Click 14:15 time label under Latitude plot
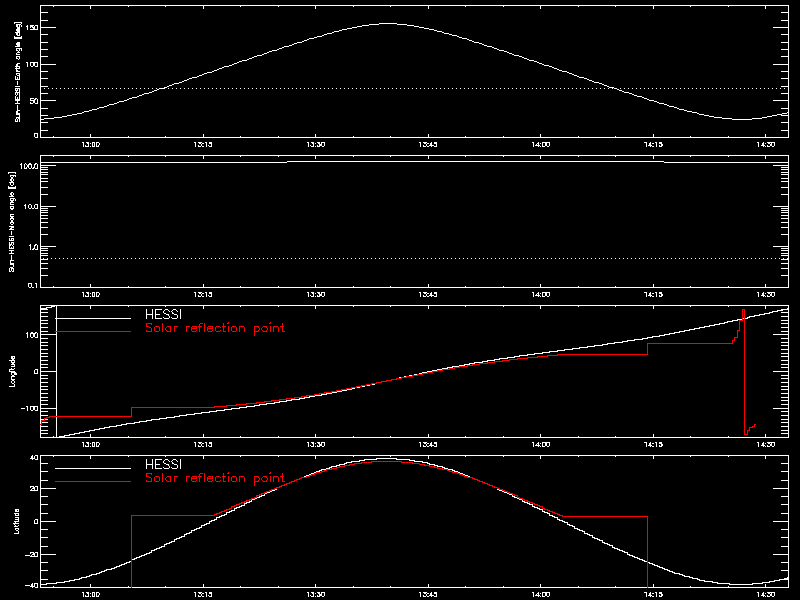The image size is (800, 600). coord(654,594)
